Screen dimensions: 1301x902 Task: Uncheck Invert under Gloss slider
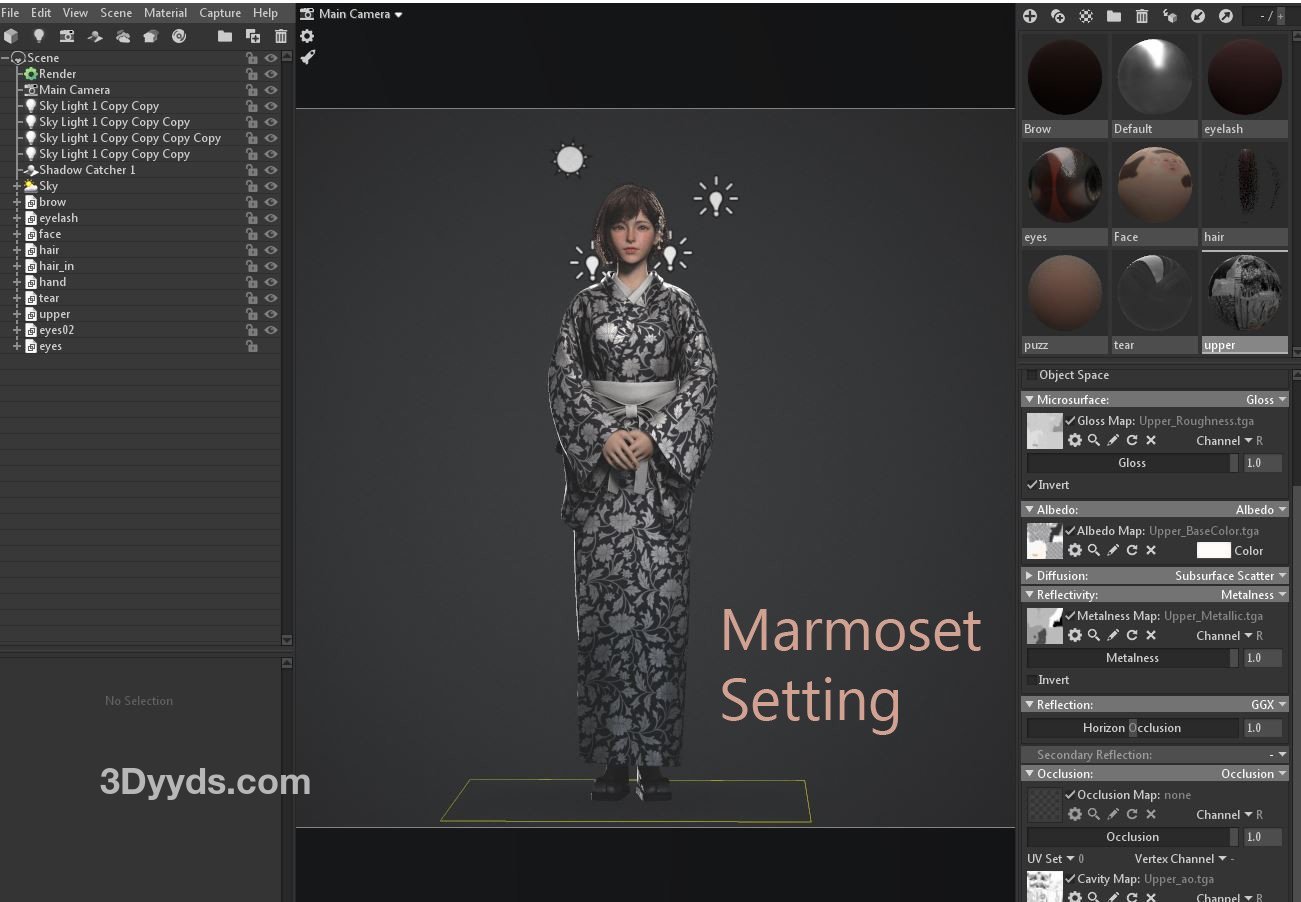[1032, 485]
